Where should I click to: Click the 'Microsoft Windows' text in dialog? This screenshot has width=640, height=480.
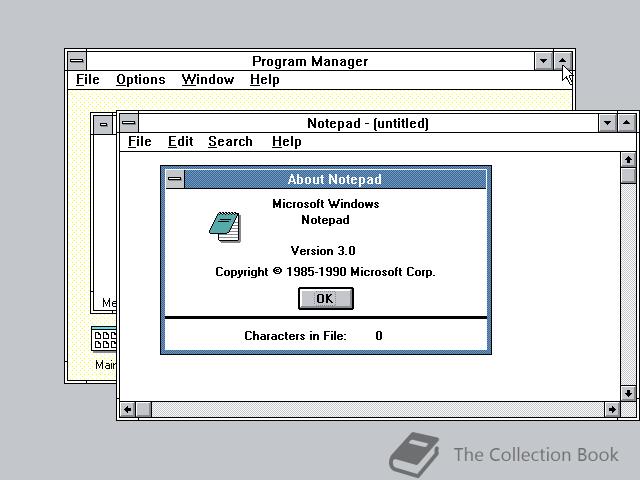tap(326, 204)
